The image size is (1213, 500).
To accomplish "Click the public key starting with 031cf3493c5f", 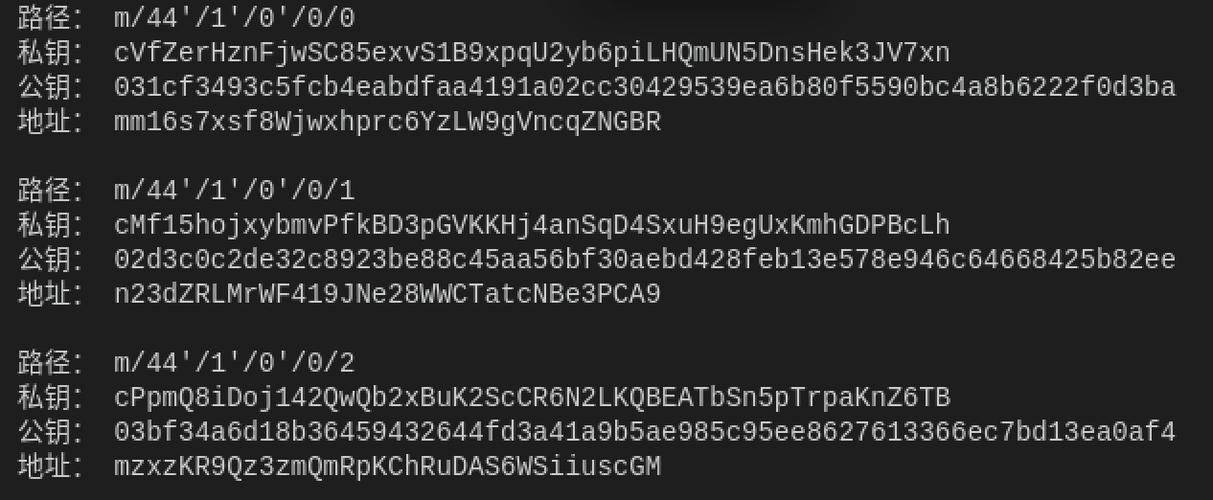I will 645,88.
